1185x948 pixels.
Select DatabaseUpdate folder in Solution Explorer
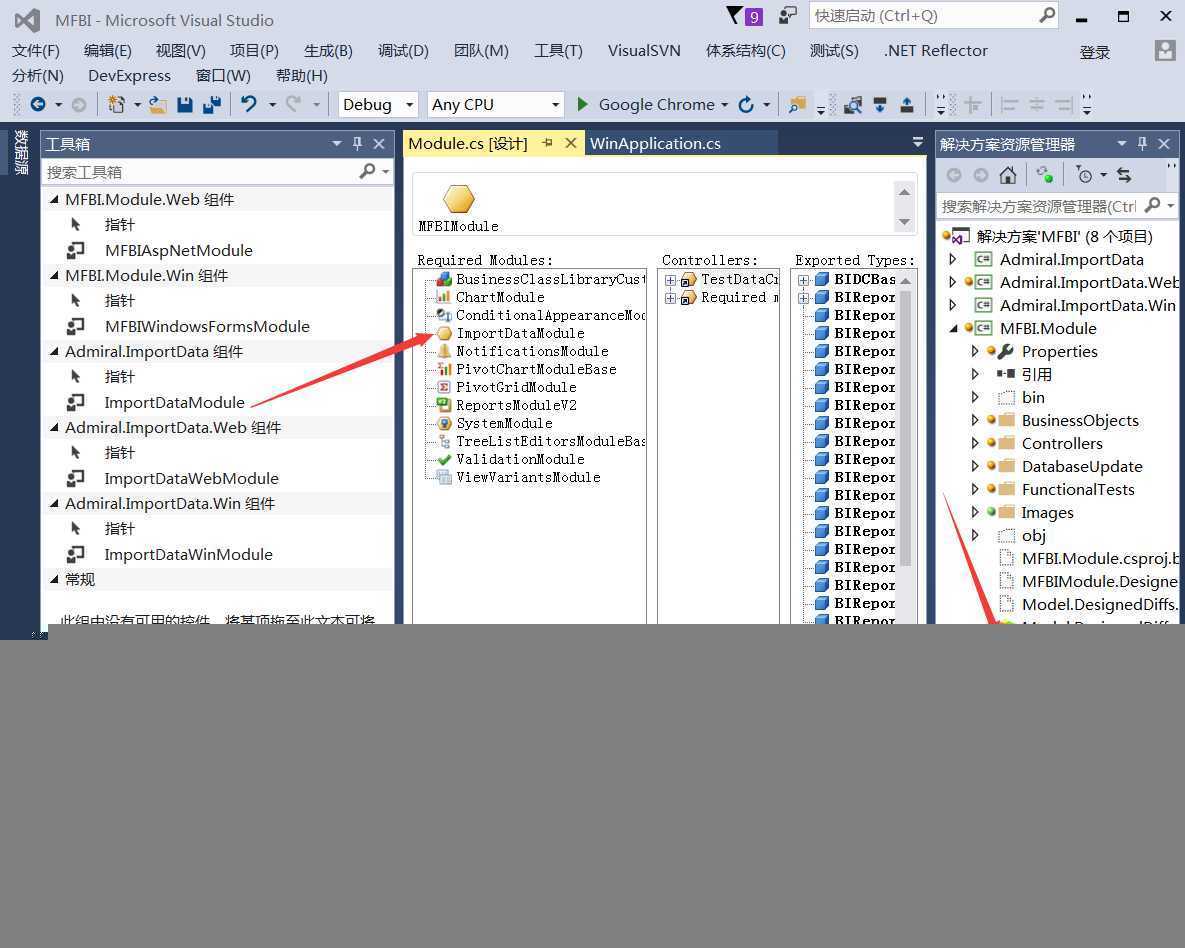(1081, 466)
